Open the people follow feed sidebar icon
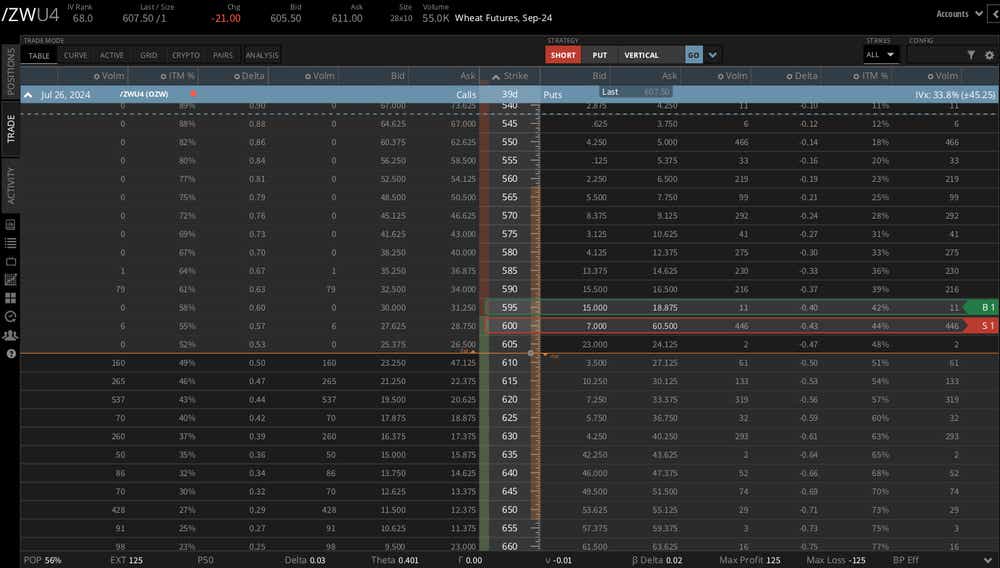Screen dimensions: 1000x568 click(10, 335)
